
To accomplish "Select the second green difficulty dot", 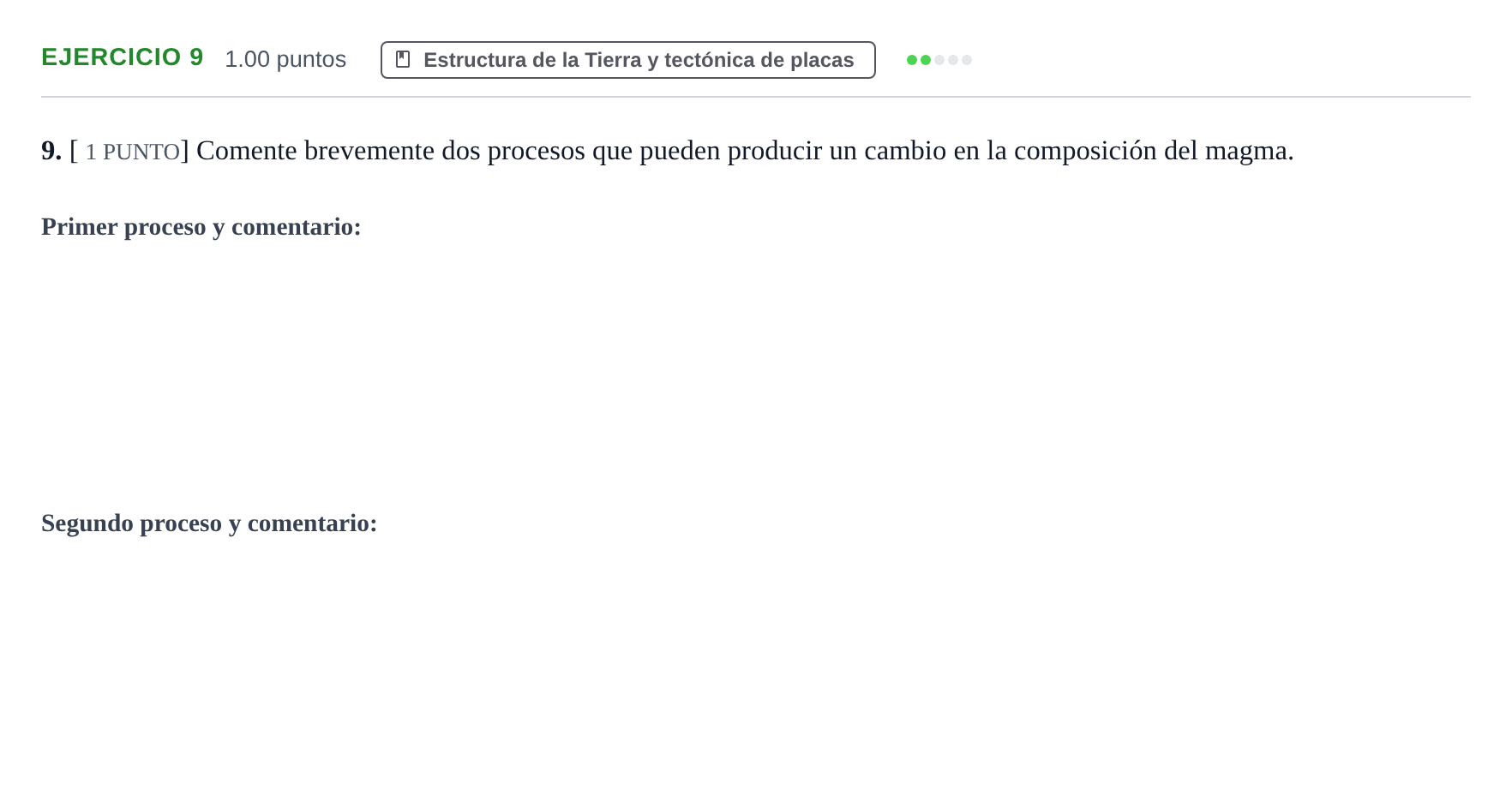I will [x=926, y=60].
